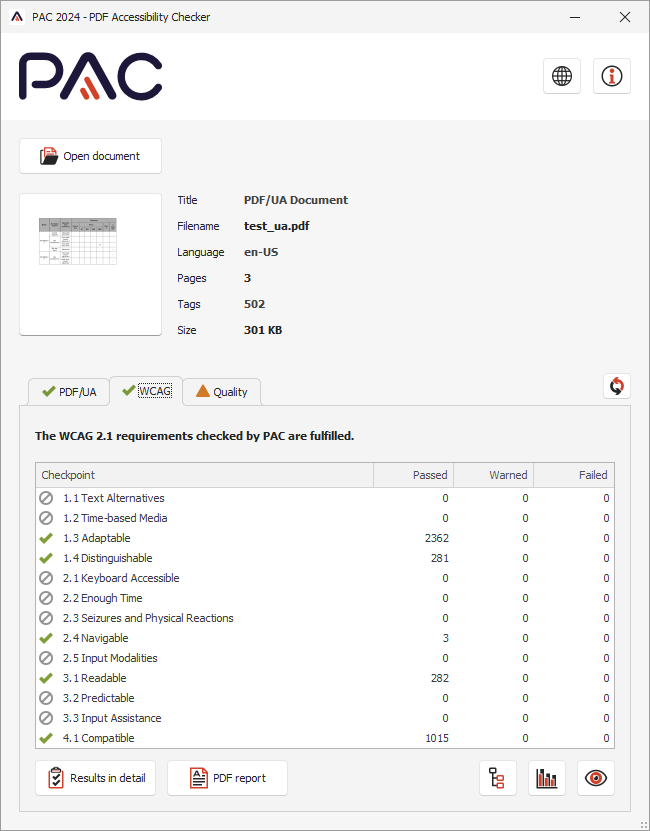Select the 1.3 Adaptable checkpoint row
The image size is (650, 831).
200,538
